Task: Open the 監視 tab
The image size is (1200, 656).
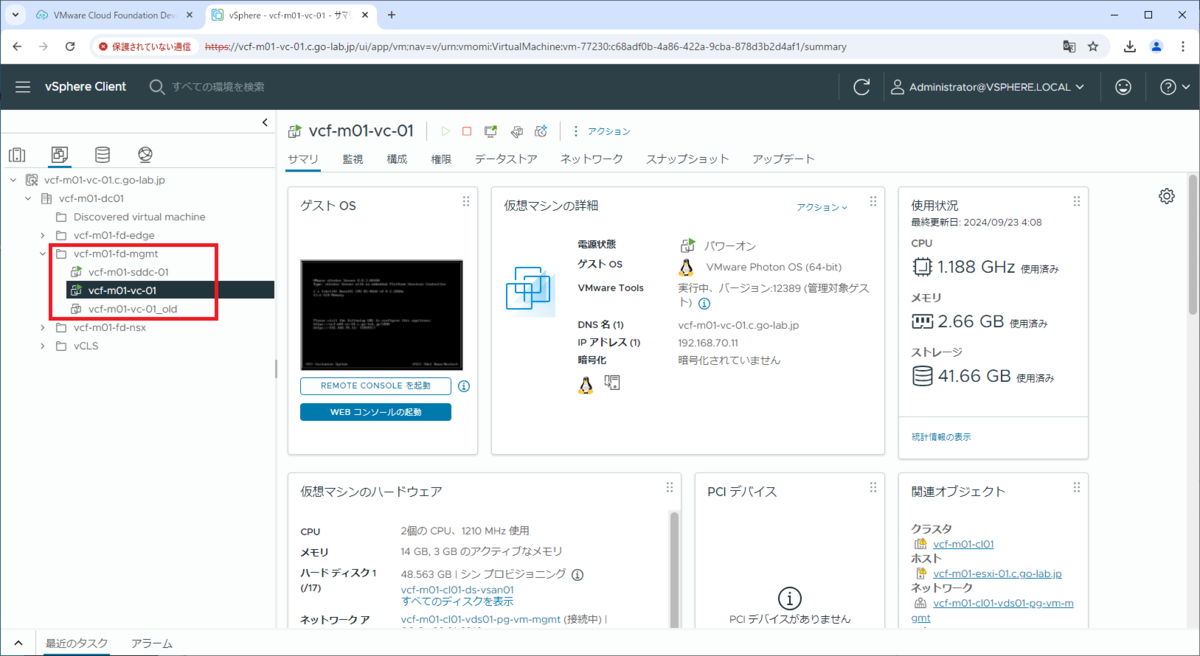Action: coord(353,159)
